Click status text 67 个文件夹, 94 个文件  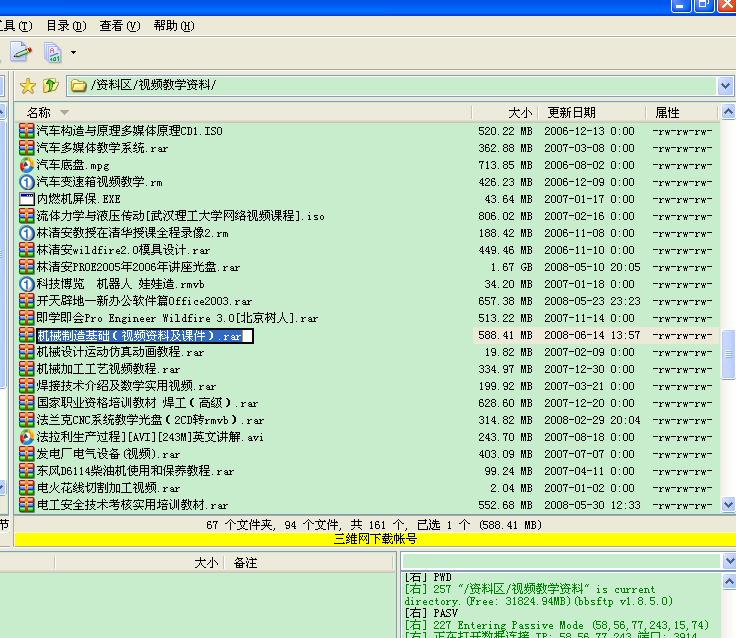pos(272,525)
